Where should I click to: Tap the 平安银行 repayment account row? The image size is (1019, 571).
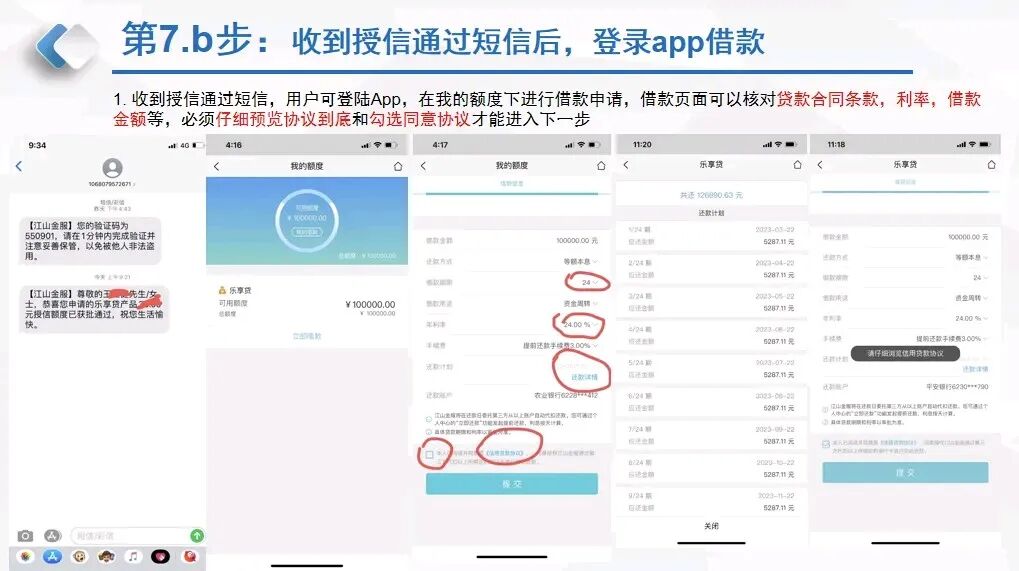tap(905, 387)
